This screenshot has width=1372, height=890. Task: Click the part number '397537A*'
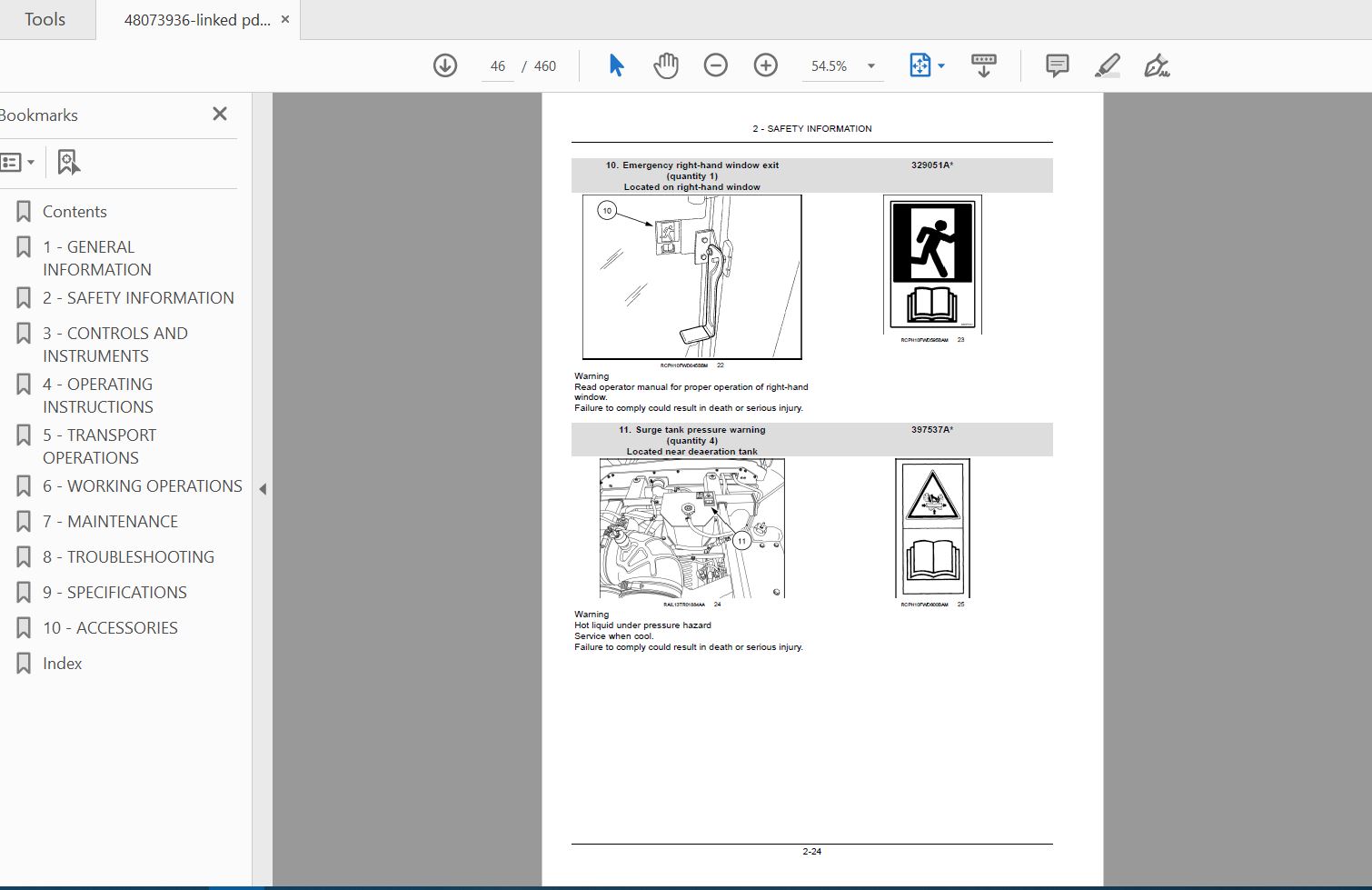click(932, 430)
